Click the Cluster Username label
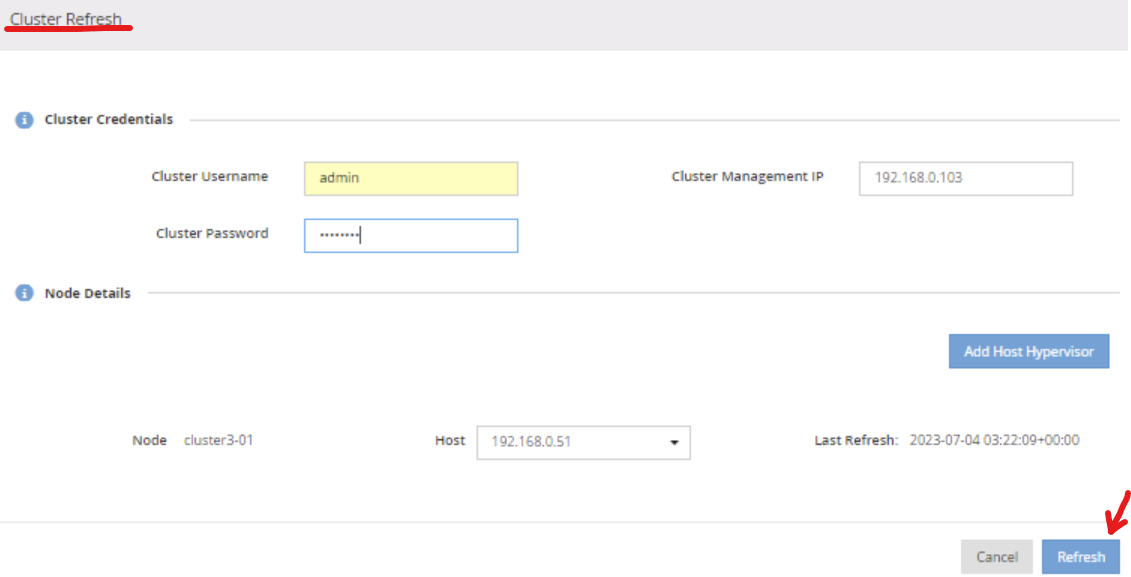Screen dimensions: 1131x577 (x=210, y=177)
